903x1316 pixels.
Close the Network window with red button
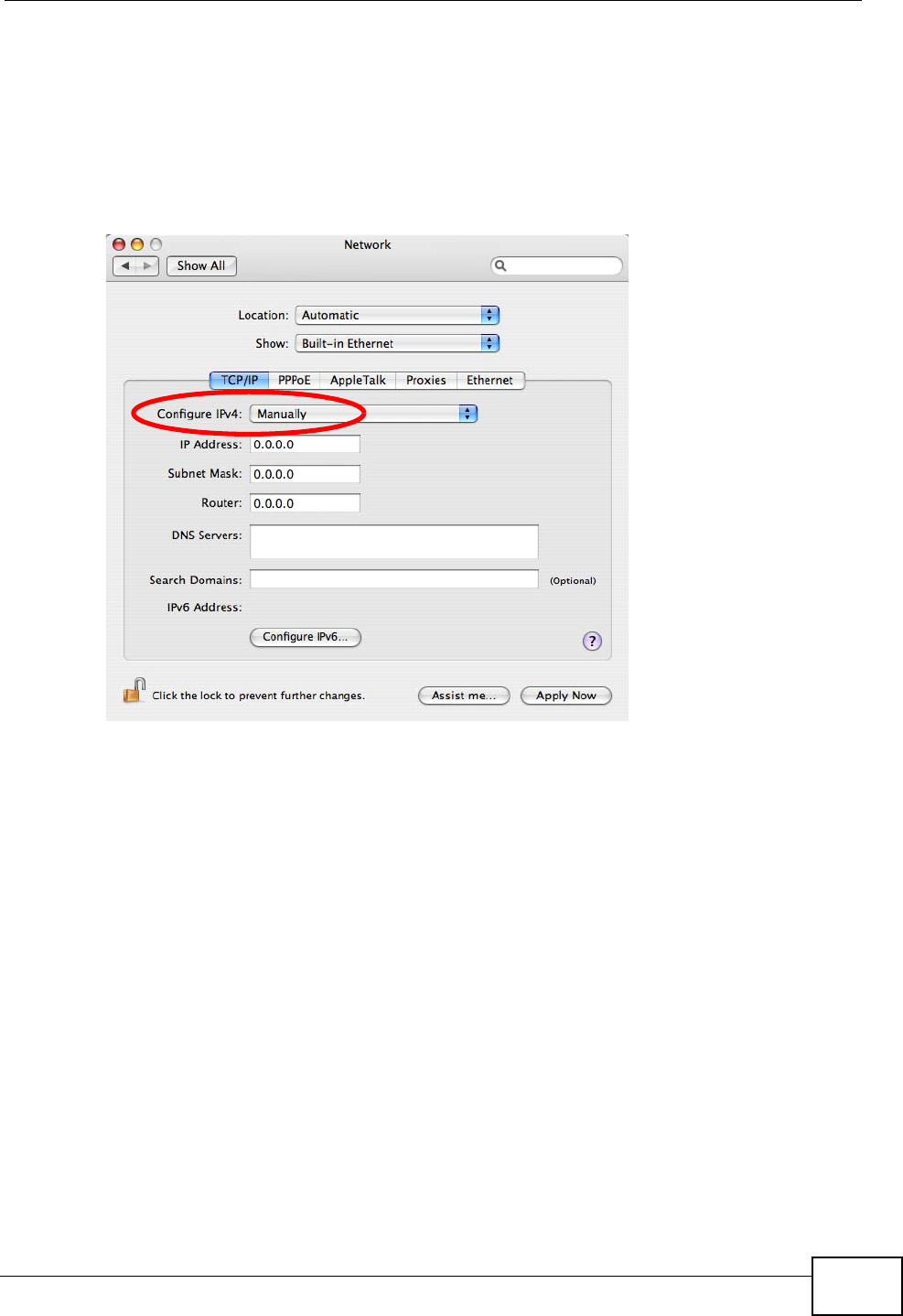pos(119,244)
